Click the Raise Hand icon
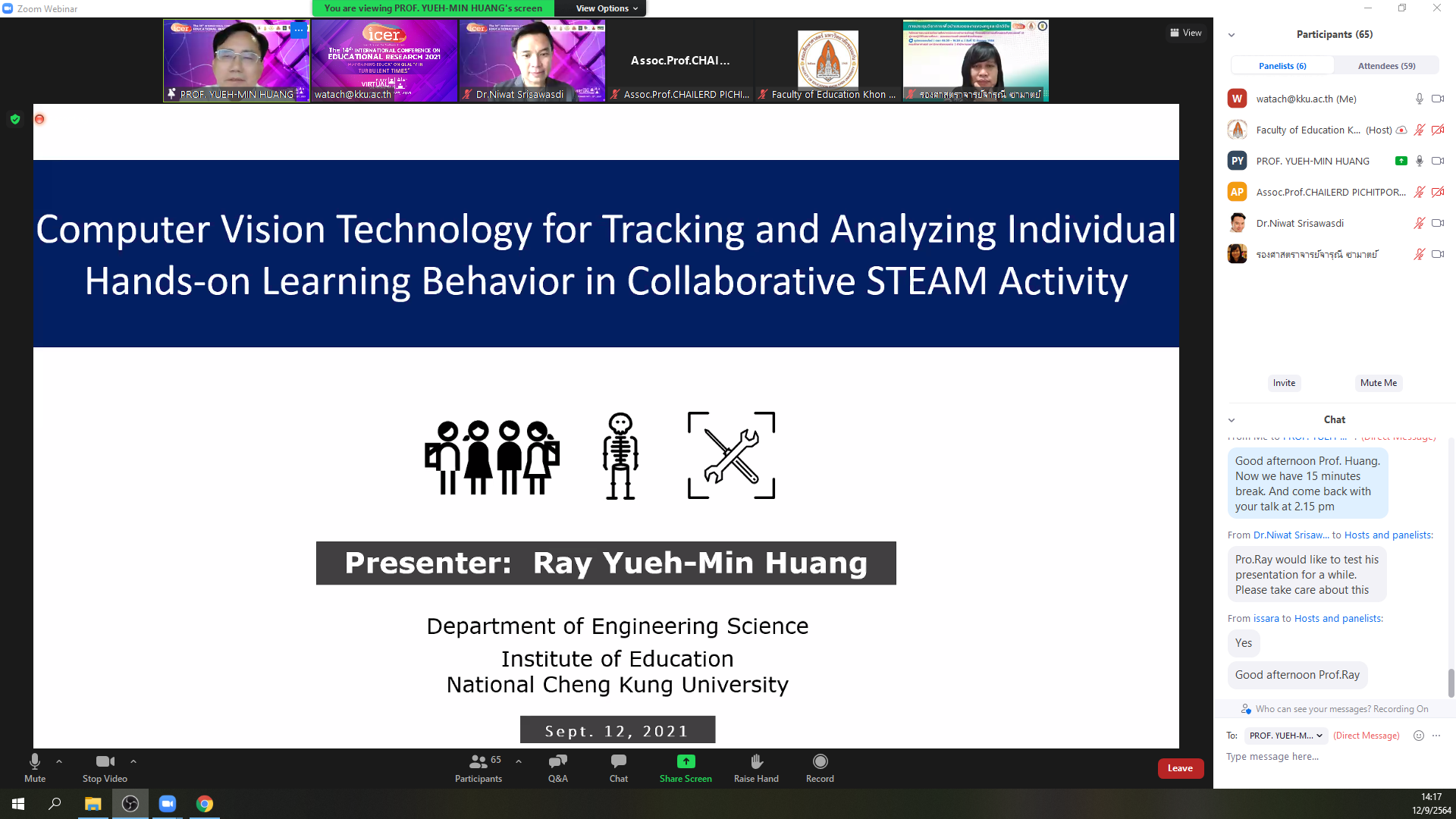This screenshot has width=1456, height=819. [756, 761]
